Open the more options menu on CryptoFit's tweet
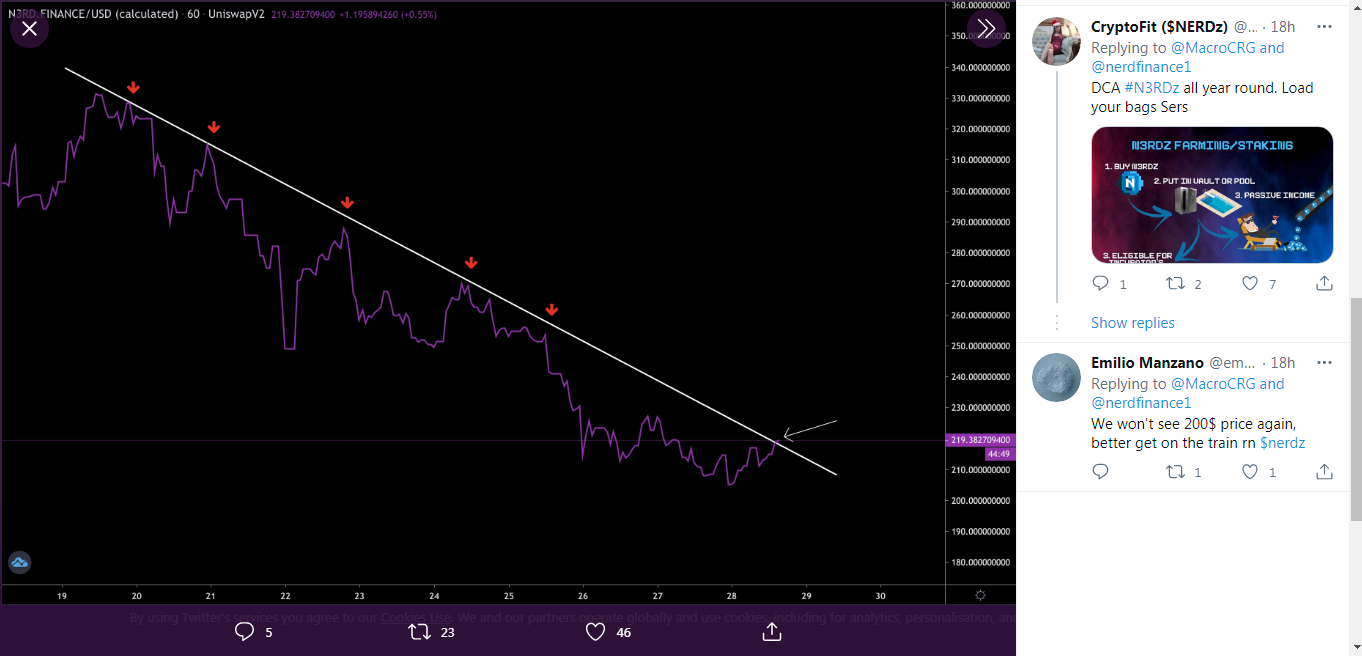The width and height of the screenshot is (1362, 656). pos(1324,27)
